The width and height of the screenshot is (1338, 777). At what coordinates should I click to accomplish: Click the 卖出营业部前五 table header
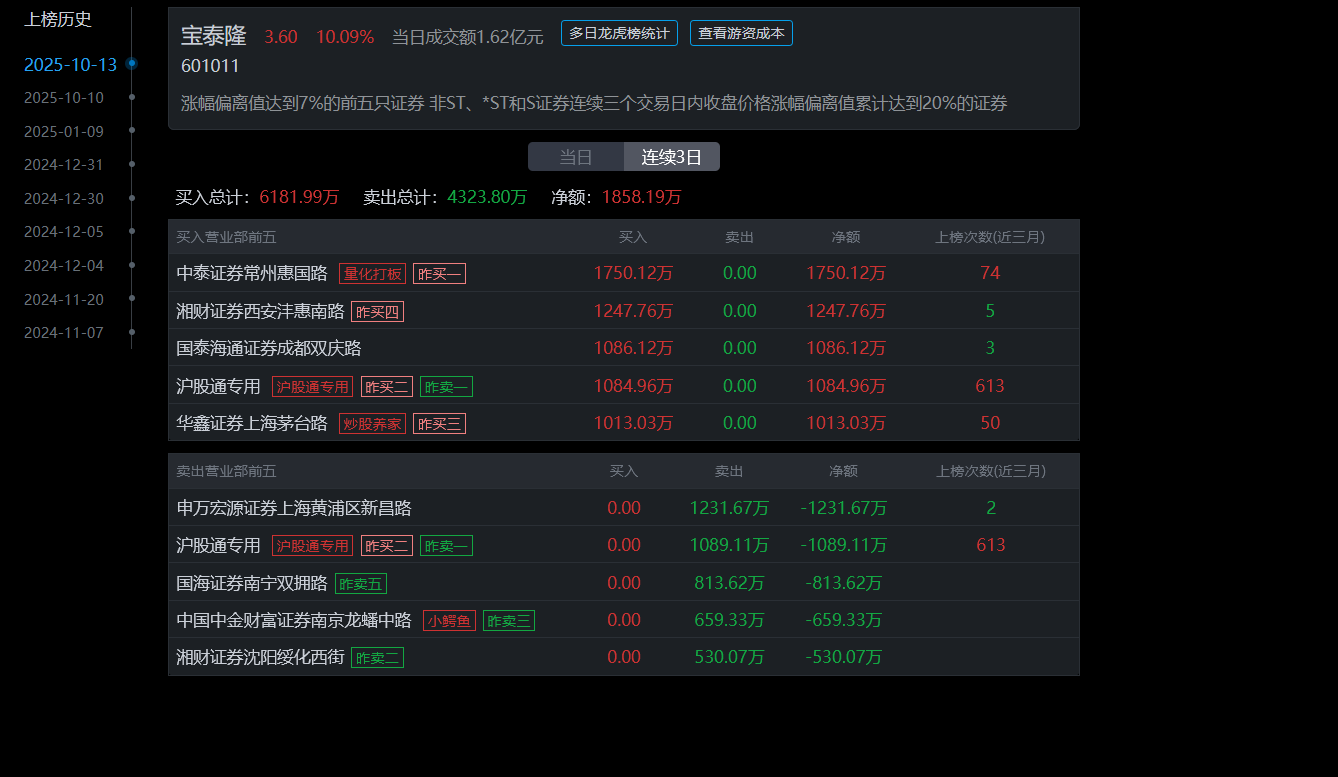(226, 471)
